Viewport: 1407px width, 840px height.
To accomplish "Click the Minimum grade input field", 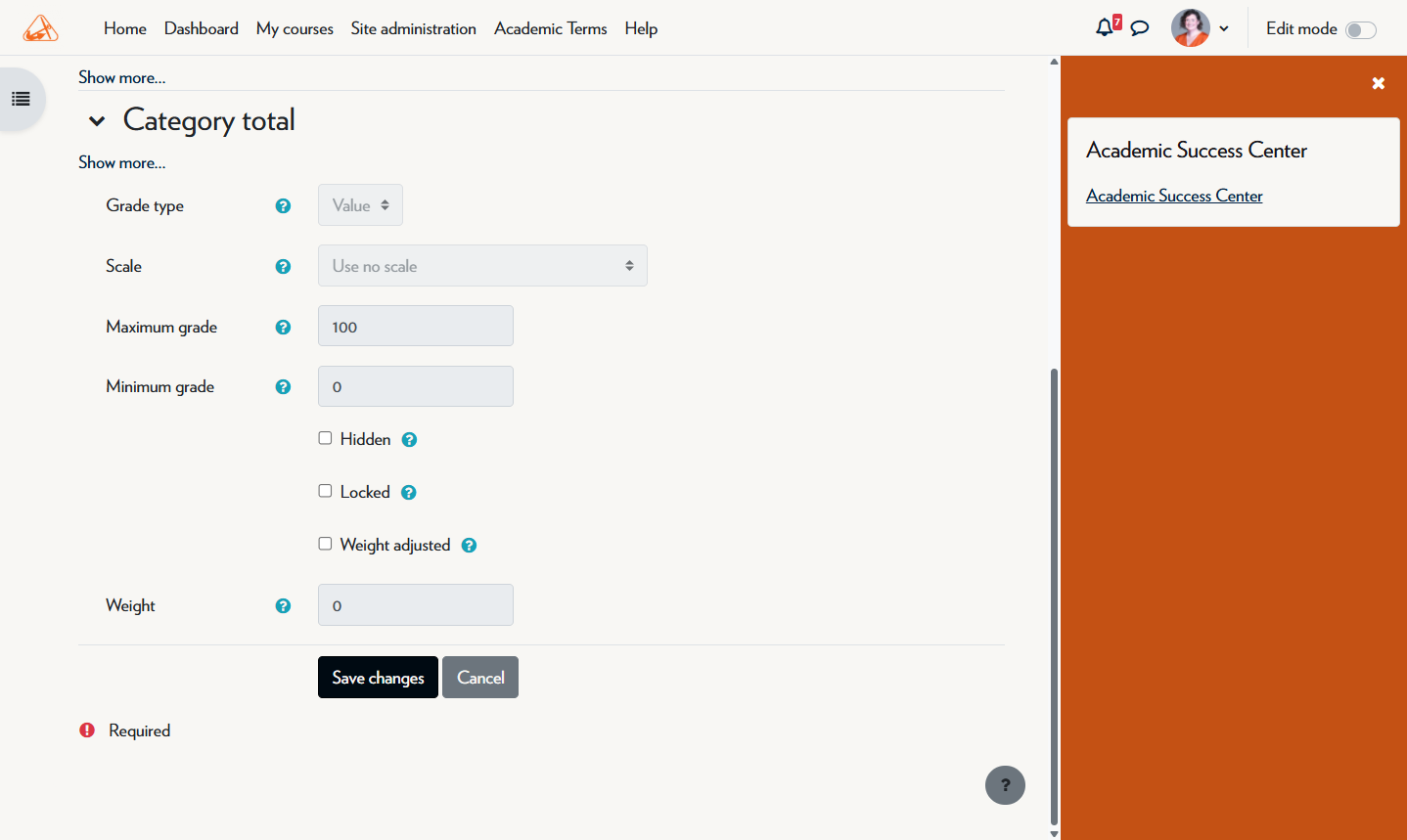I will [416, 386].
